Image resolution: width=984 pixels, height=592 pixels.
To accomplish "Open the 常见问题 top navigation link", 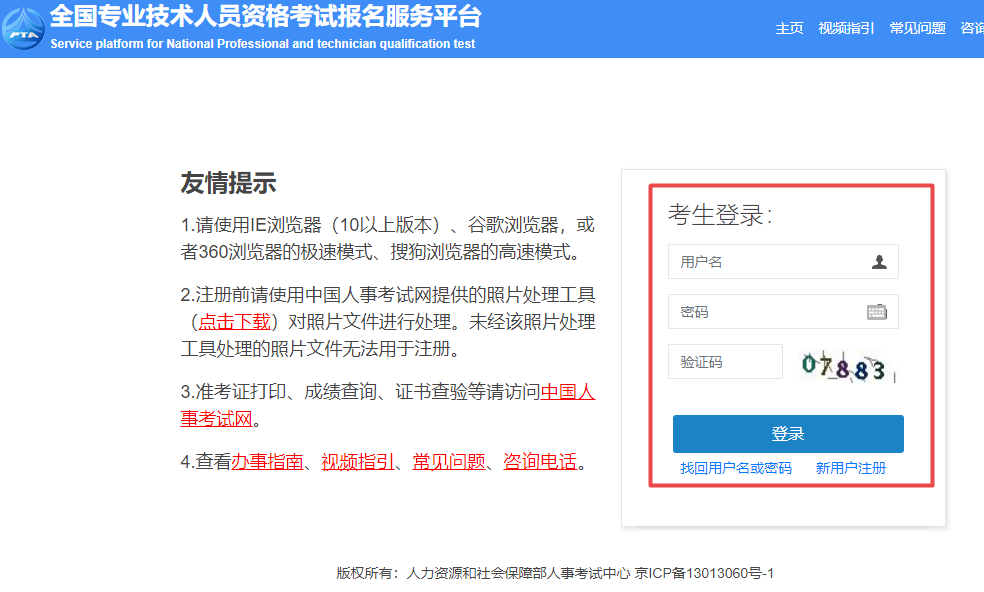I will tap(917, 29).
